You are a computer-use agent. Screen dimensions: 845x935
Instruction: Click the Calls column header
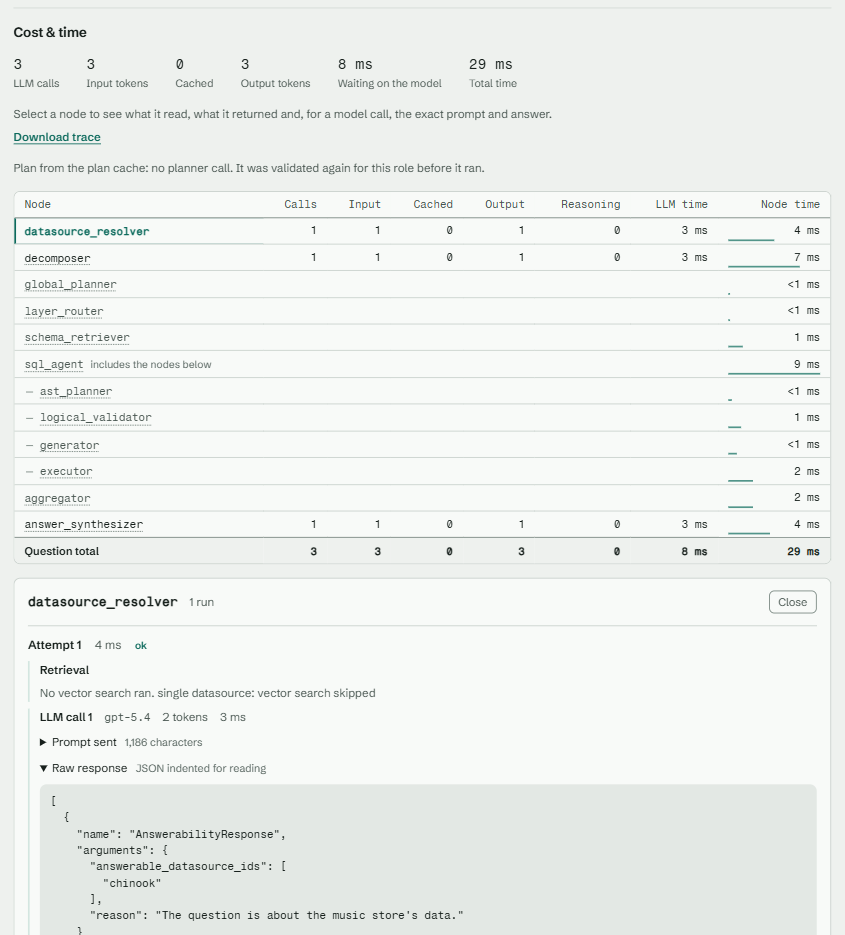301,205
